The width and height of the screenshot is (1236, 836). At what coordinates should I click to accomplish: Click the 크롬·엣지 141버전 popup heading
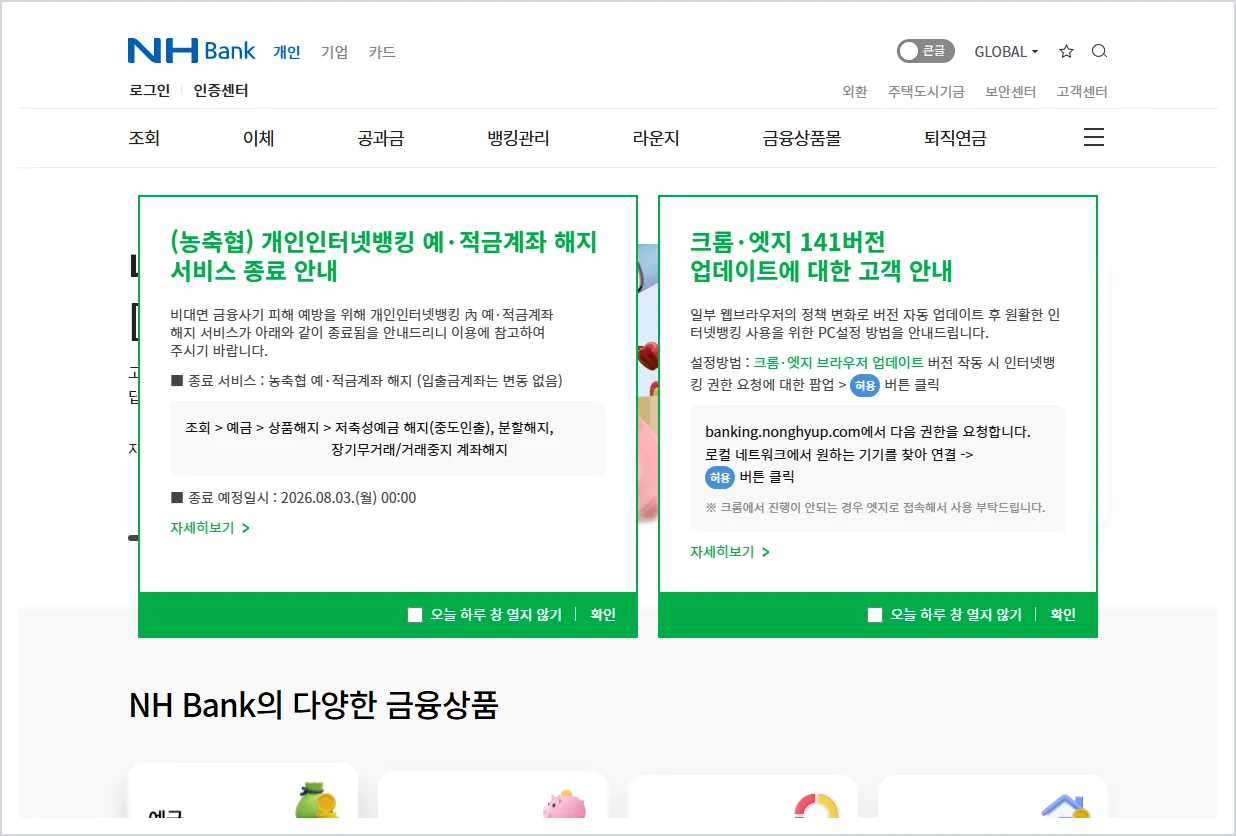tap(821, 256)
